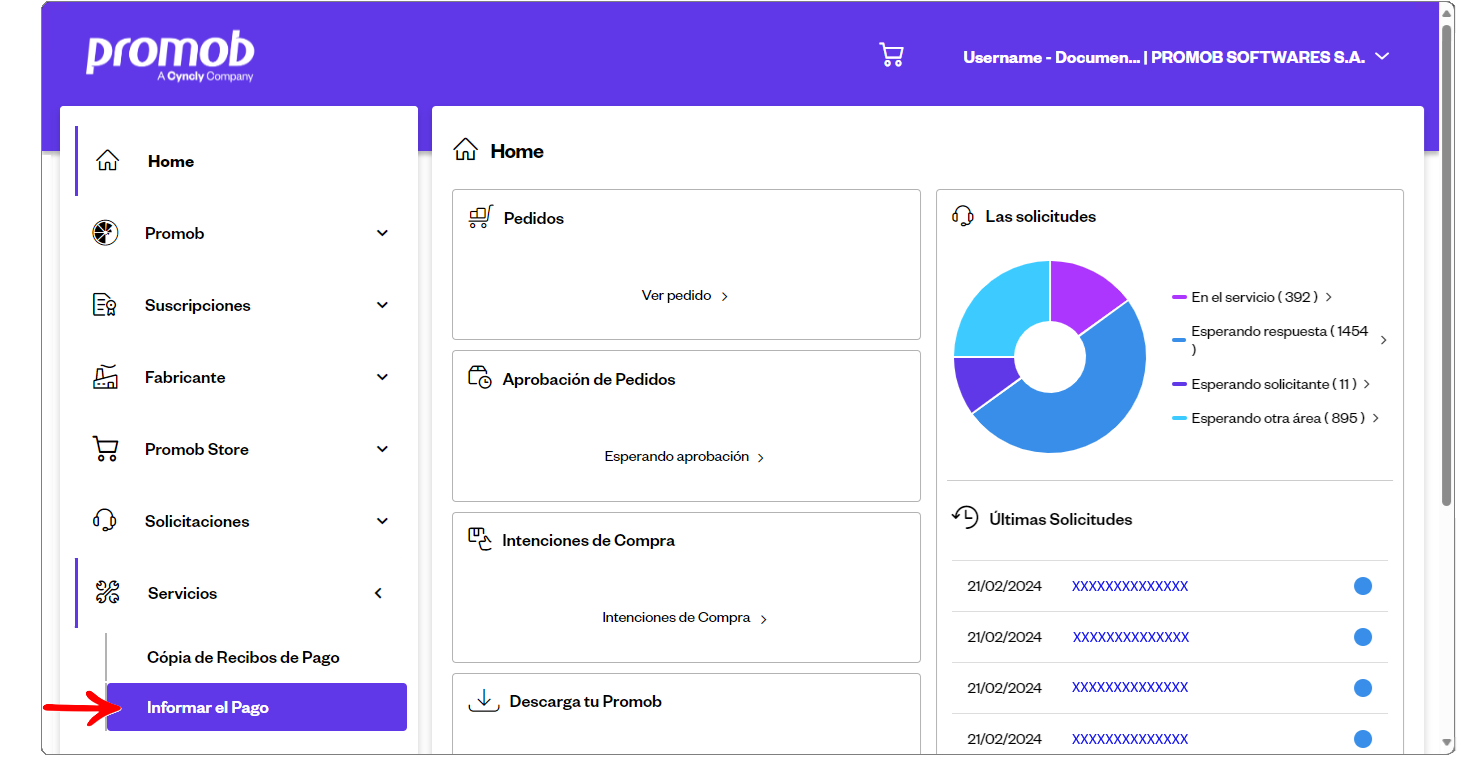Expand the Suscripciones menu chevron
This screenshot has height=758, width=1458.
point(382,305)
